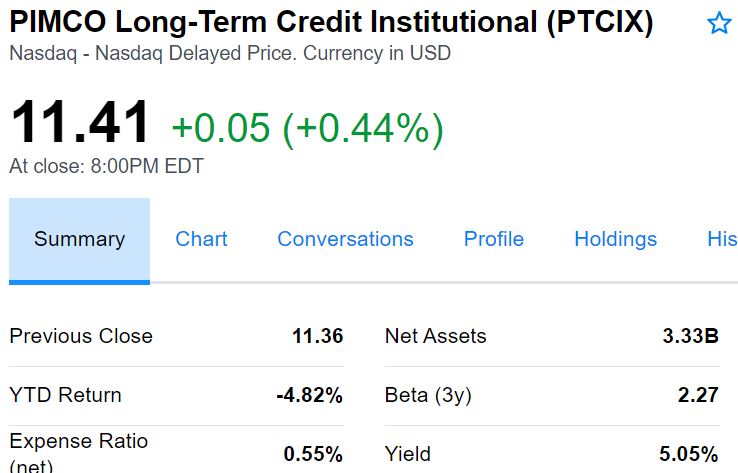
Task: Click the Beta (3y) label
Action: click(x=428, y=395)
